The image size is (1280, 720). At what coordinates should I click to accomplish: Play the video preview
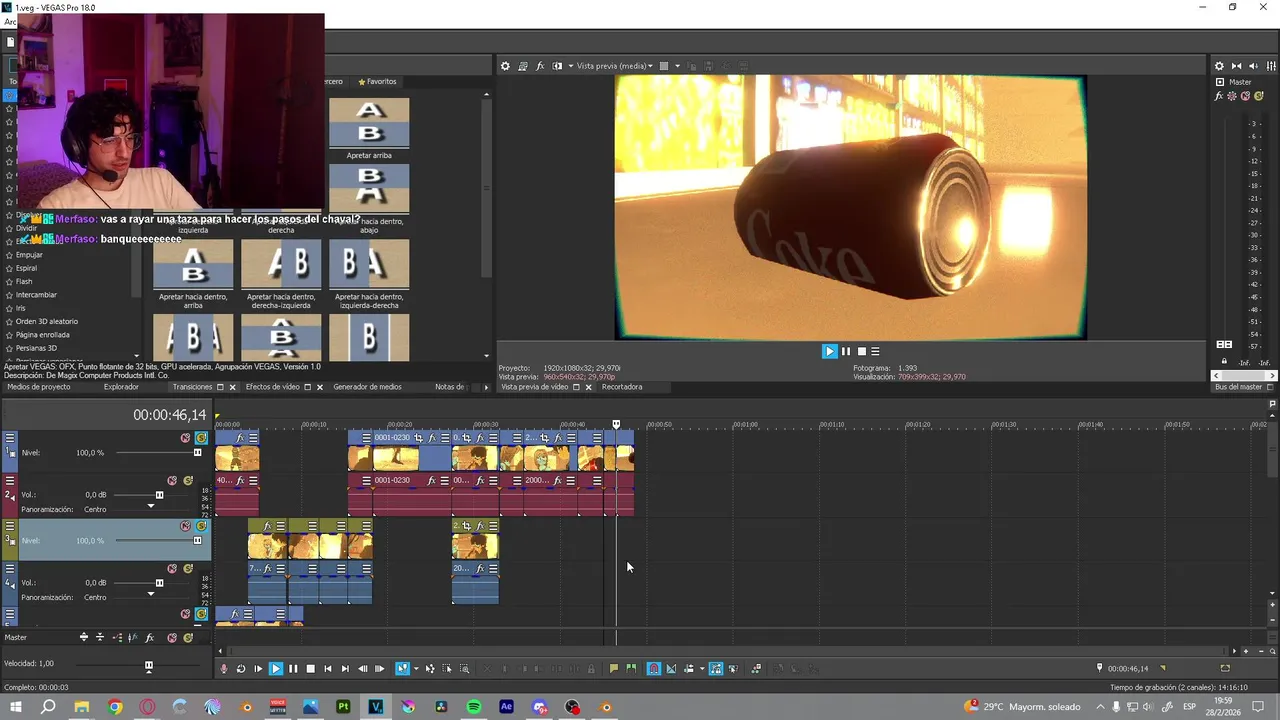pyautogui.click(x=829, y=351)
